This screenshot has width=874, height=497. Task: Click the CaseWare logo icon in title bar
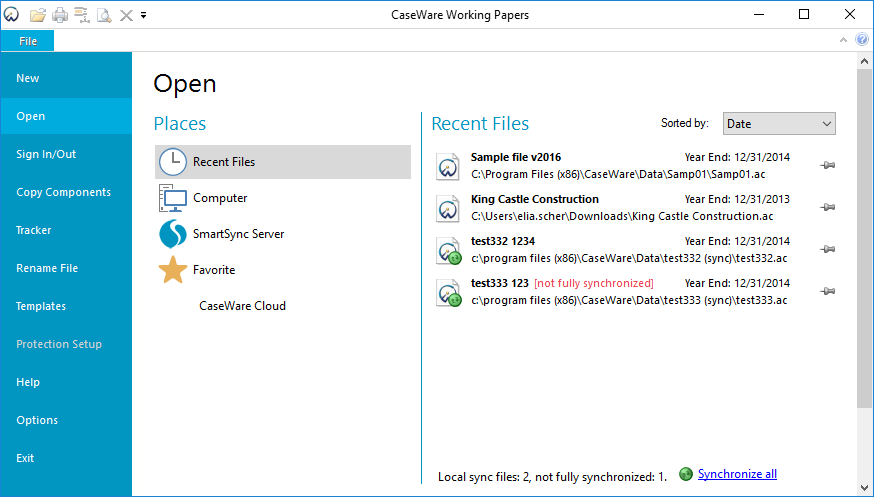(11, 14)
